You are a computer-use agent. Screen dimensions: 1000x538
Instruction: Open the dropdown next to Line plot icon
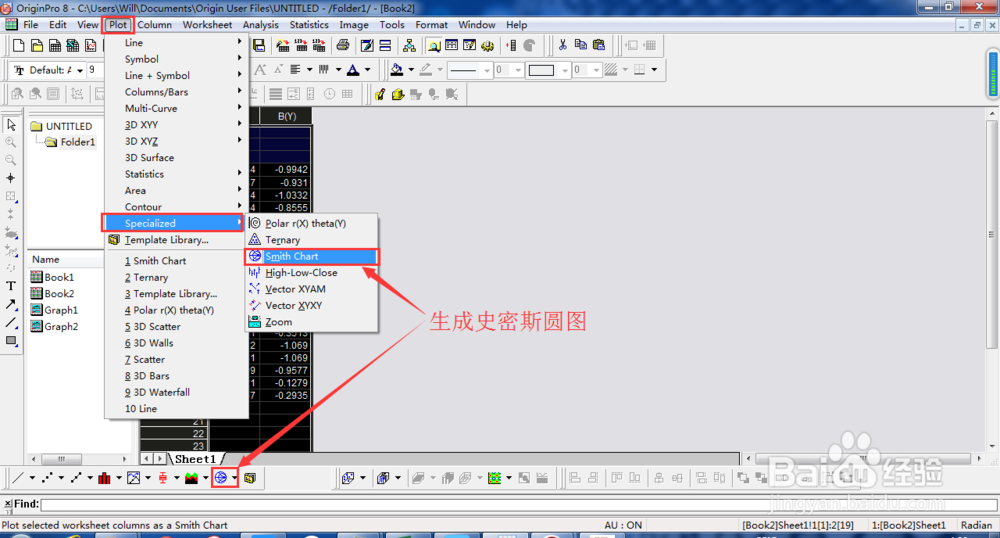tap(32, 477)
